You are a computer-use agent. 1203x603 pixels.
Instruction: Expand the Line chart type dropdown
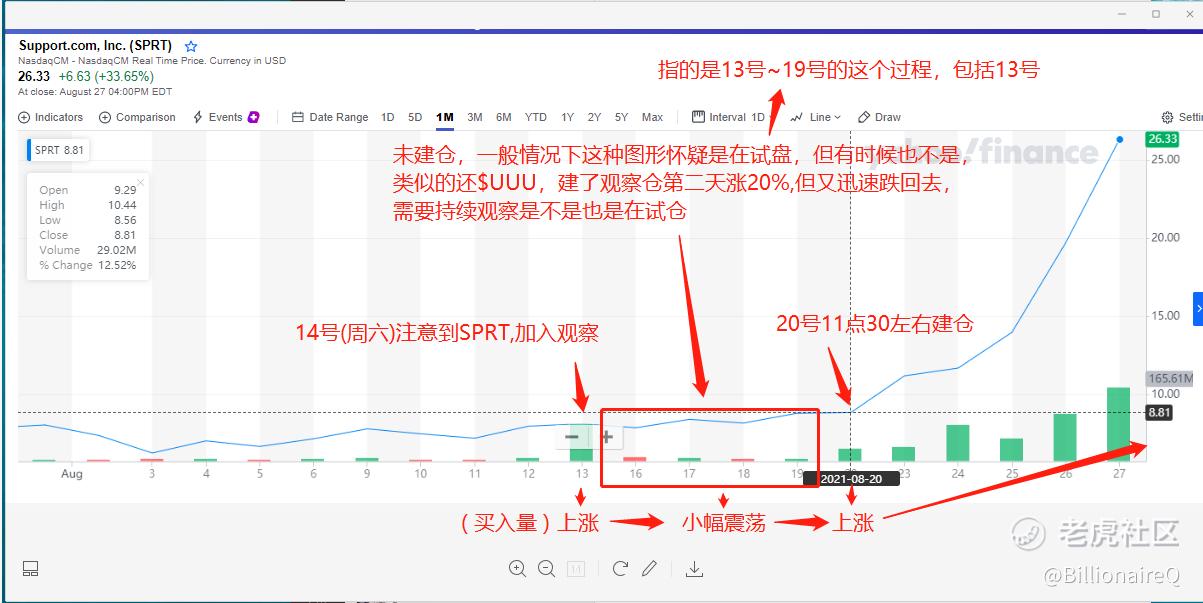816,117
